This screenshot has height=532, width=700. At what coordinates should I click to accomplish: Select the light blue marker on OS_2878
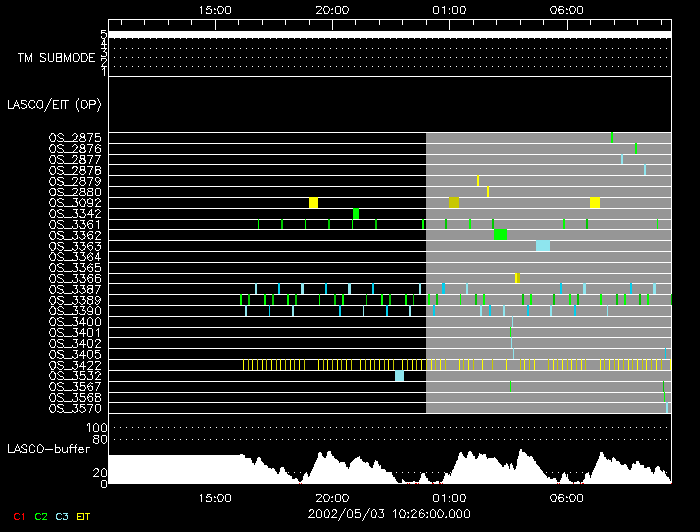[645, 170]
